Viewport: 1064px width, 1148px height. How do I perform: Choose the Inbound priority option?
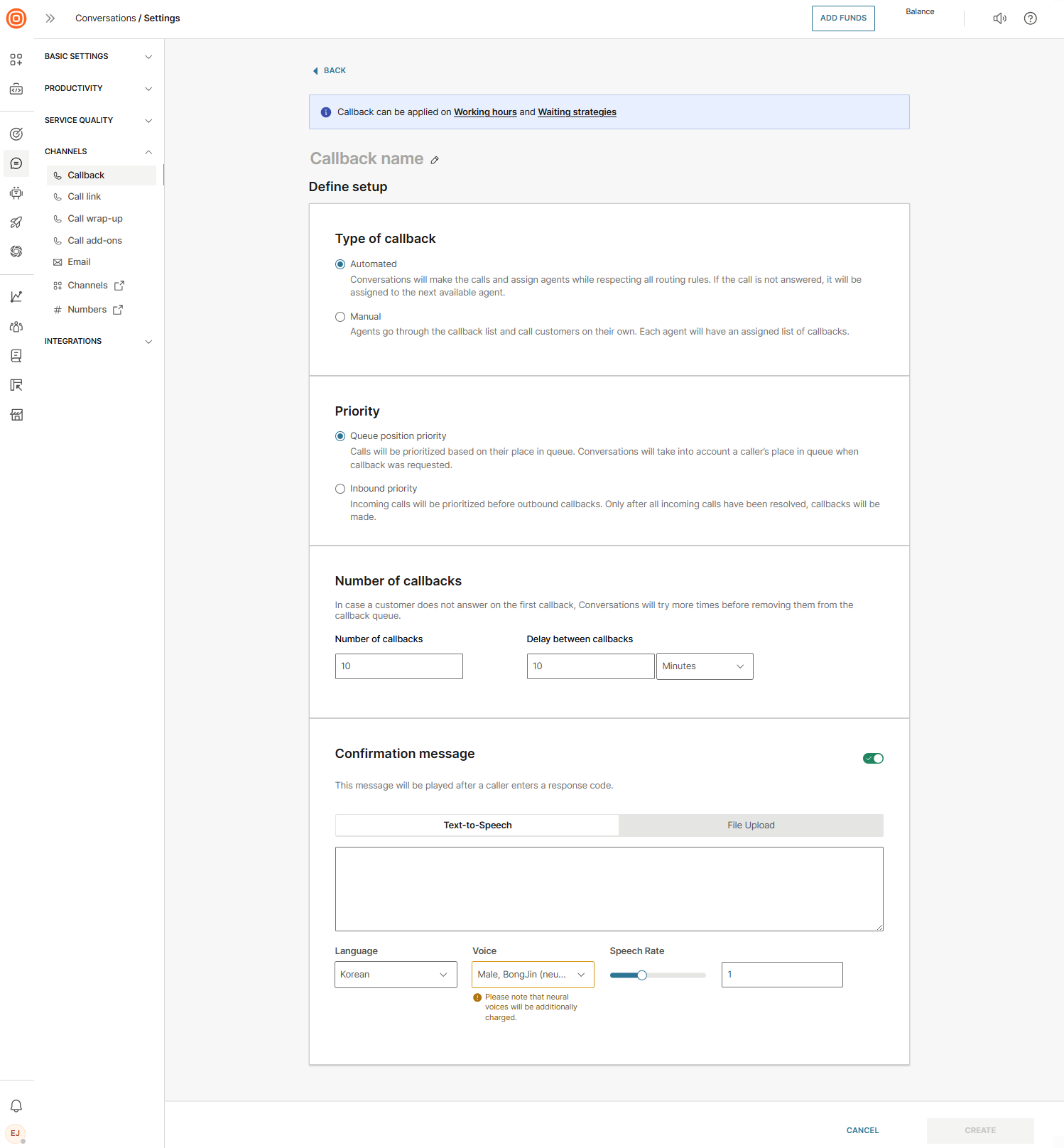click(340, 489)
